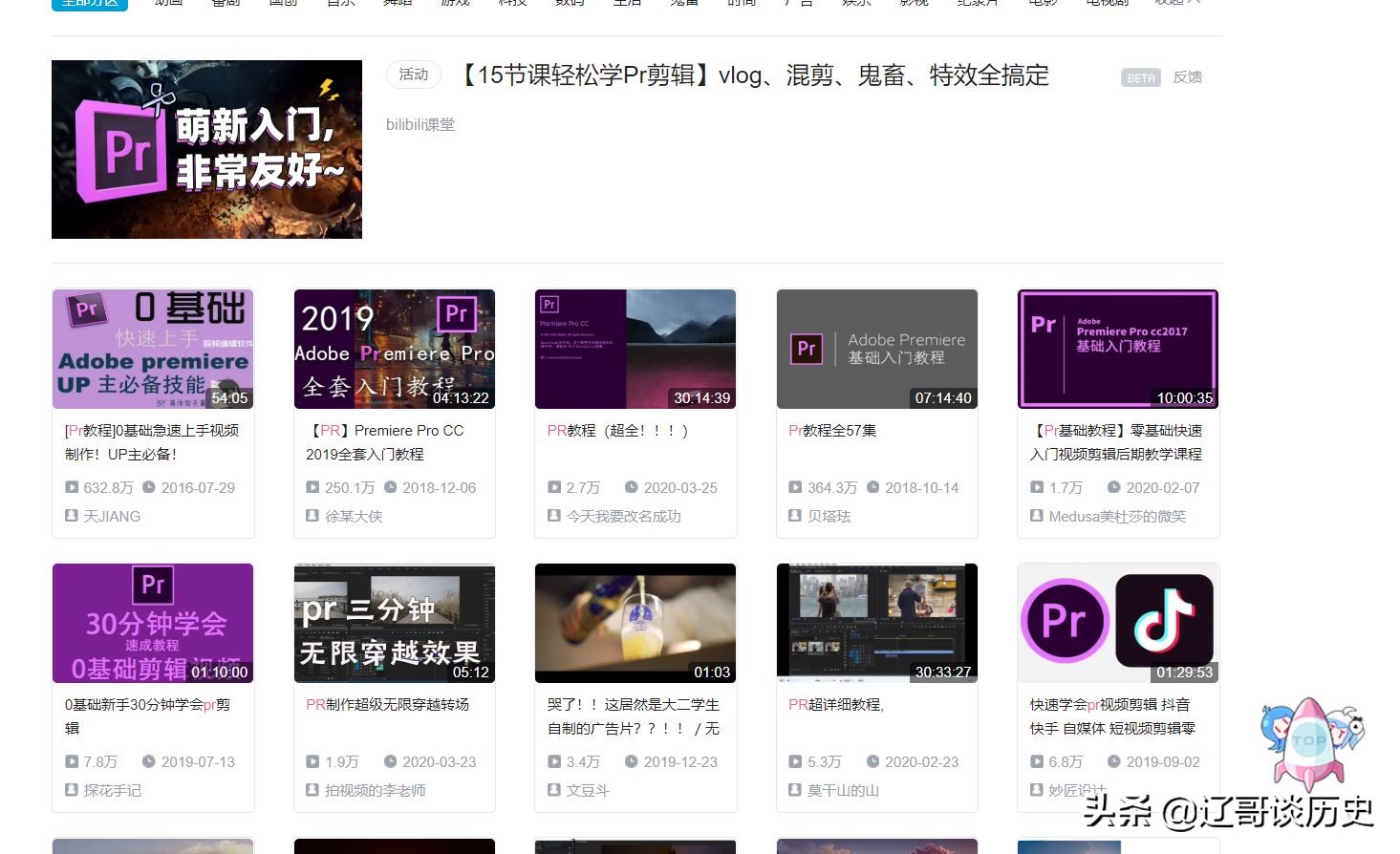The image size is (1400, 854).
Task: Click the play-count icon beside 7.8万
Action: [72, 761]
